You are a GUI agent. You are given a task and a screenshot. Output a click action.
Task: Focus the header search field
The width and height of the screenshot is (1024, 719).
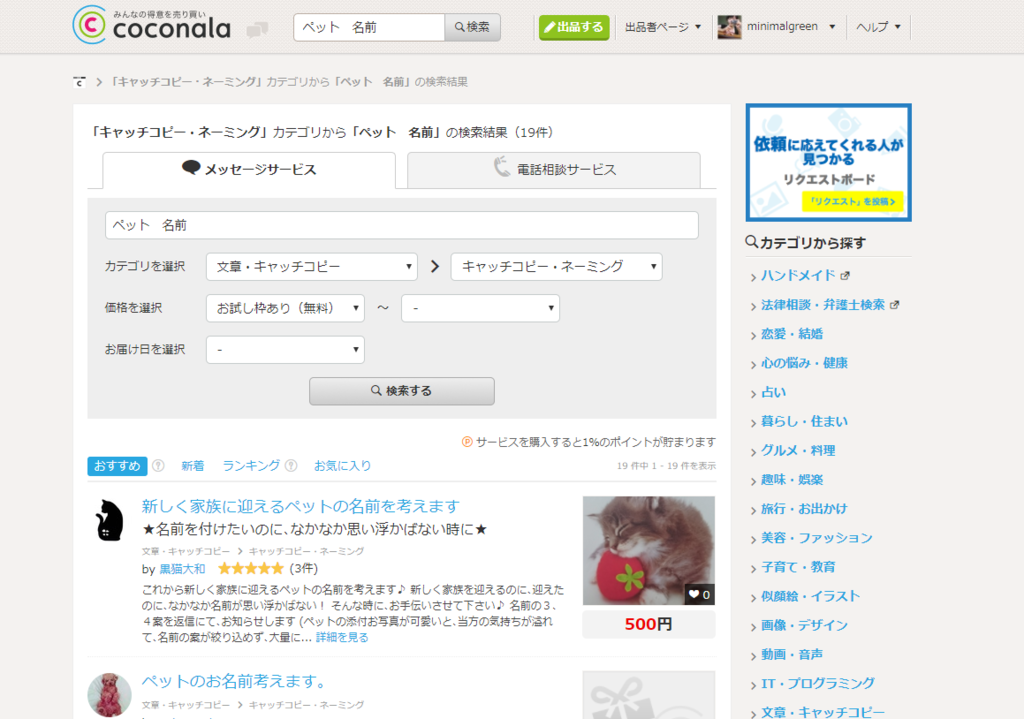(370, 27)
